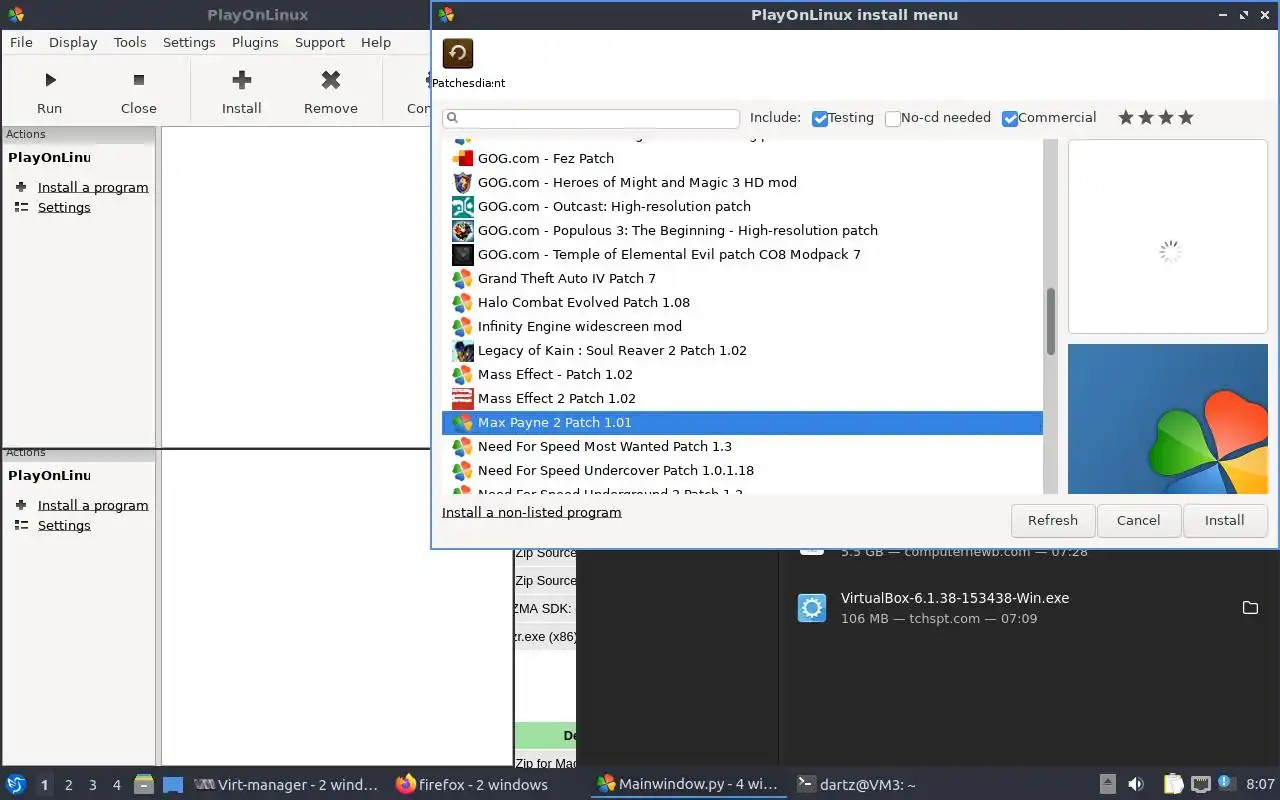Select the Patches category icon in install menu
Image resolution: width=1280 pixels, height=800 pixels.
tap(457, 53)
